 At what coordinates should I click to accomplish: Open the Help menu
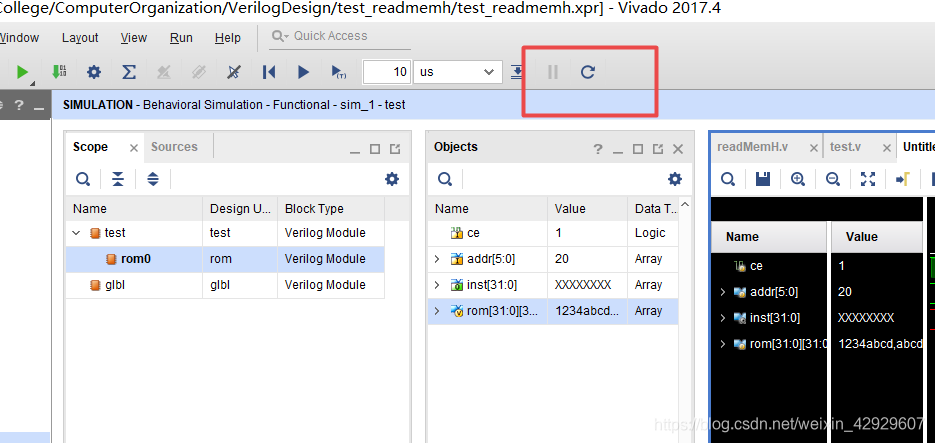click(x=228, y=38)
